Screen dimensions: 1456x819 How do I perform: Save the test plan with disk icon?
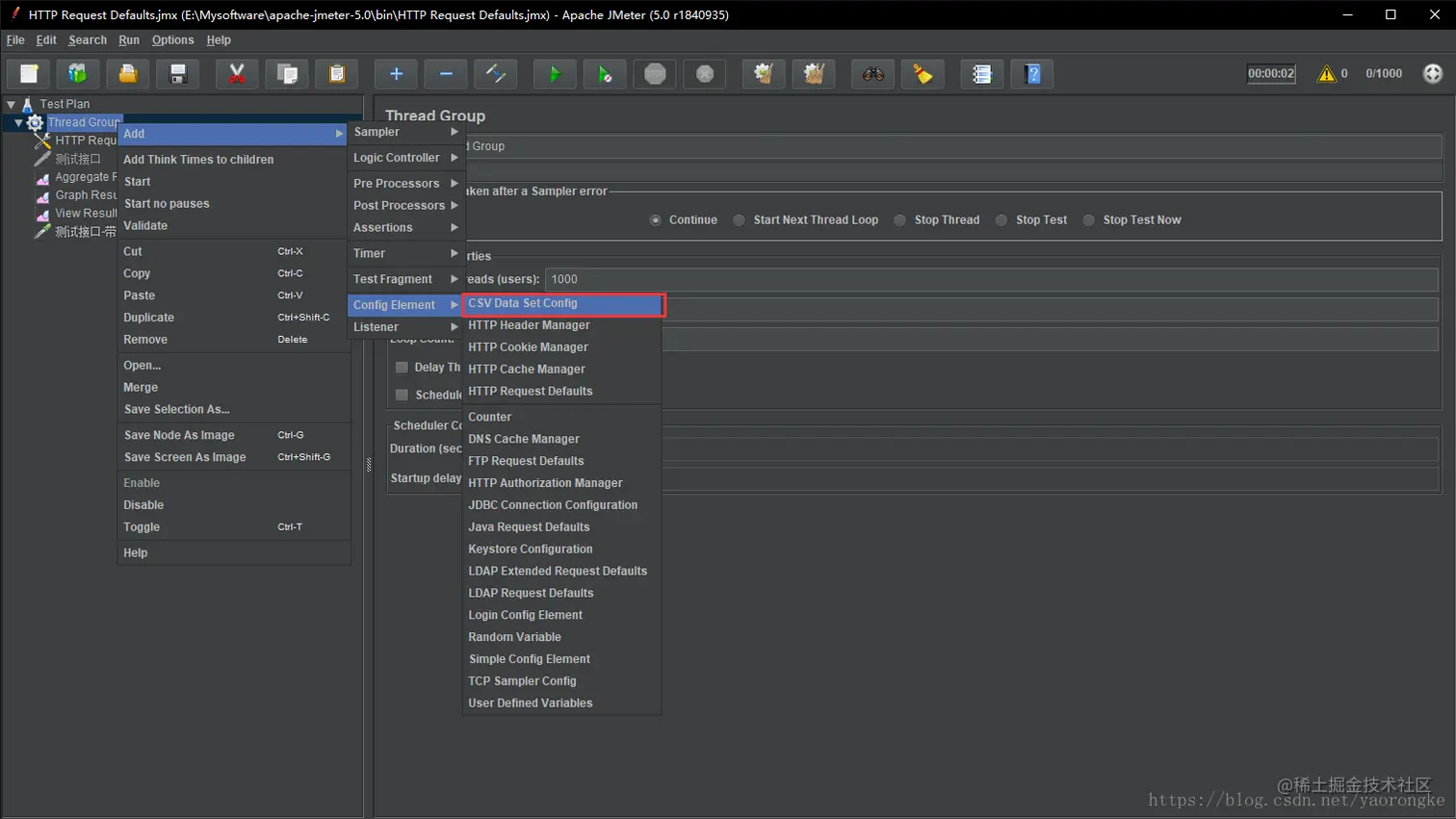click(x=178, y=74)
